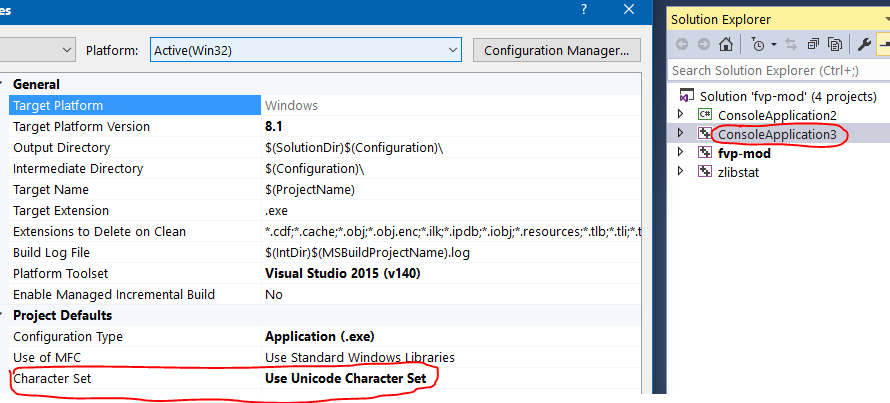Click the Forward arrow in Solution Explorer toolbar
The height and width of the screenshot is (403, 890).
tap(702, 44)
